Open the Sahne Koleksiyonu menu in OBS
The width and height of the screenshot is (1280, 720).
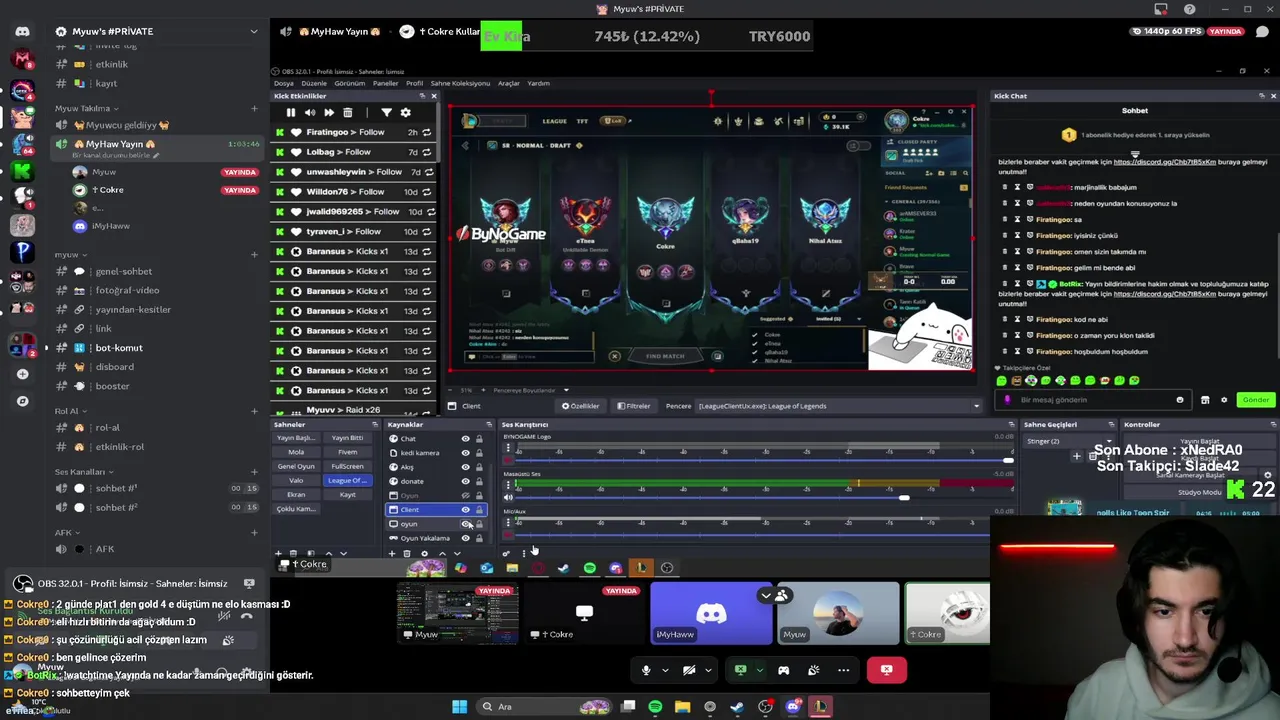click(x=460, y=83)
